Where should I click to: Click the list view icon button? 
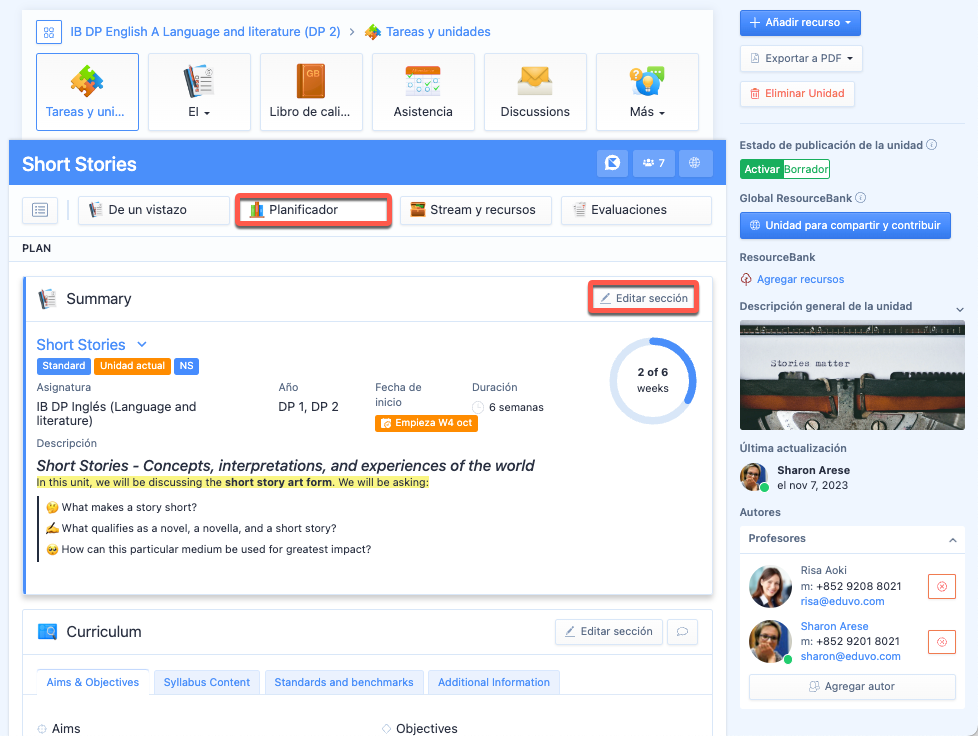pyautogui.click(x=39, y=210)
